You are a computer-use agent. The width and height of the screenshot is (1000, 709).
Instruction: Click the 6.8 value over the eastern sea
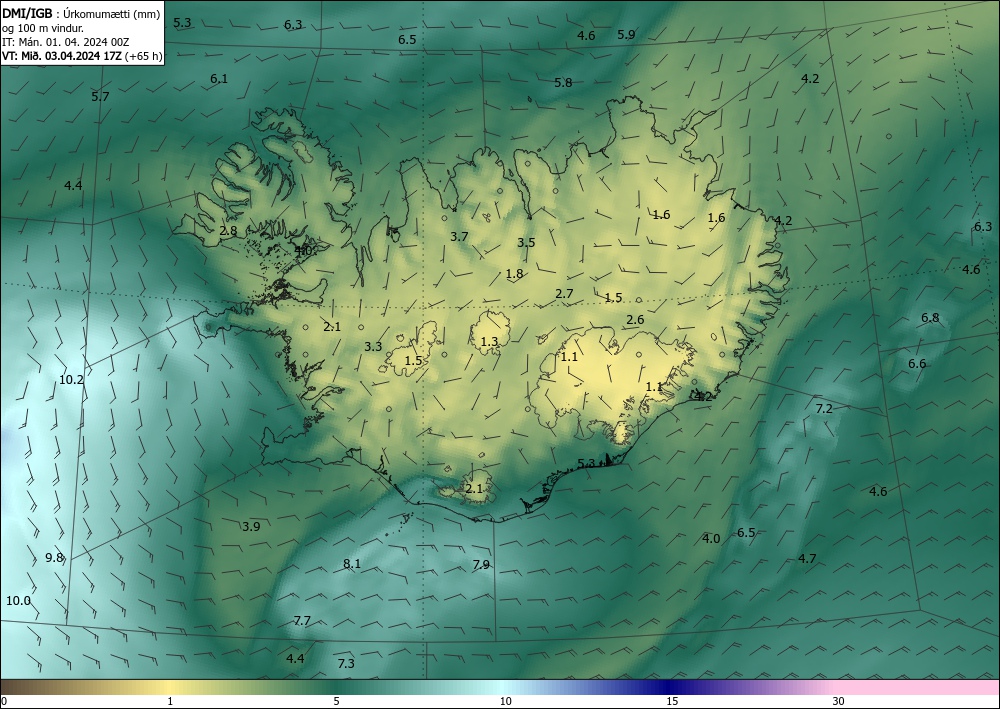tap(930, 318)
